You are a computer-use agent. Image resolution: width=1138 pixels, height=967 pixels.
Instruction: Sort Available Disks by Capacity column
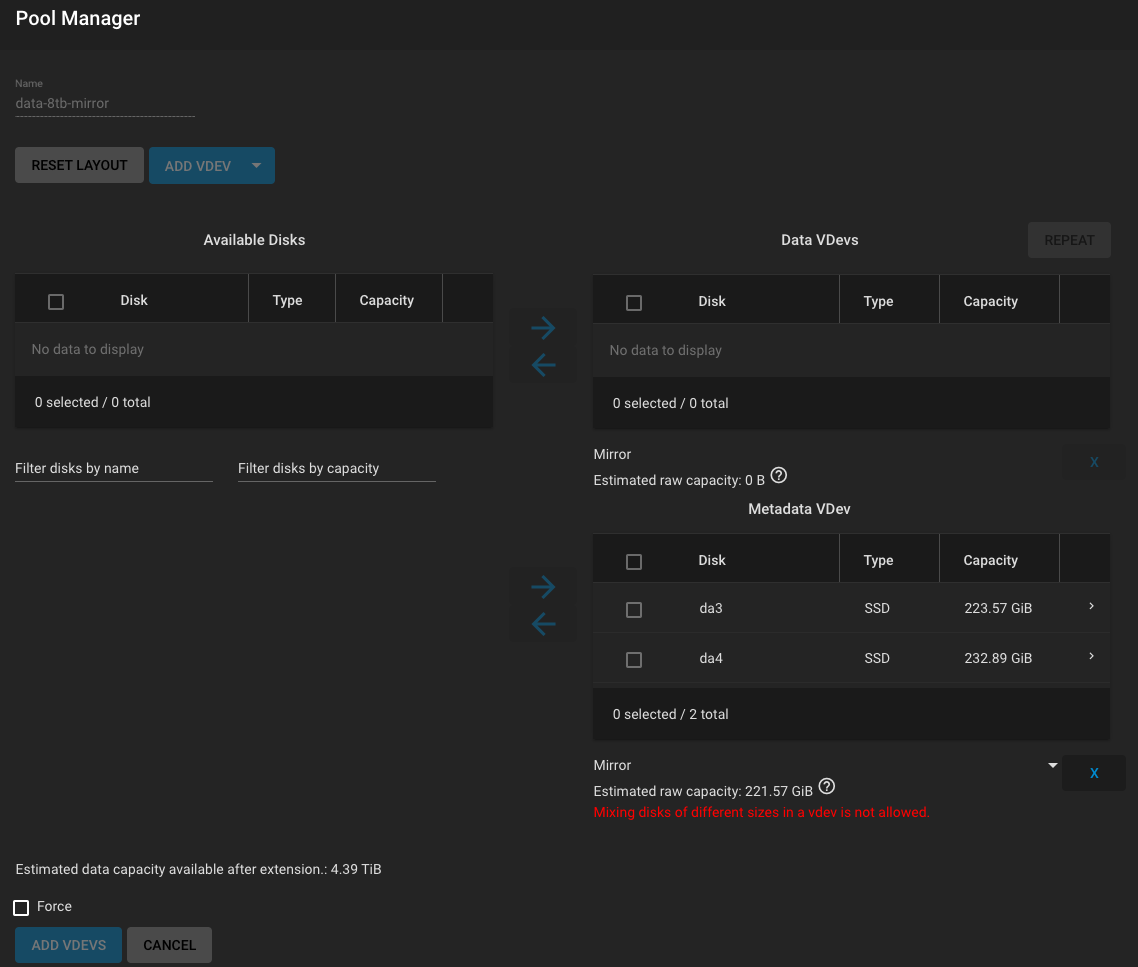pos(386,300)
